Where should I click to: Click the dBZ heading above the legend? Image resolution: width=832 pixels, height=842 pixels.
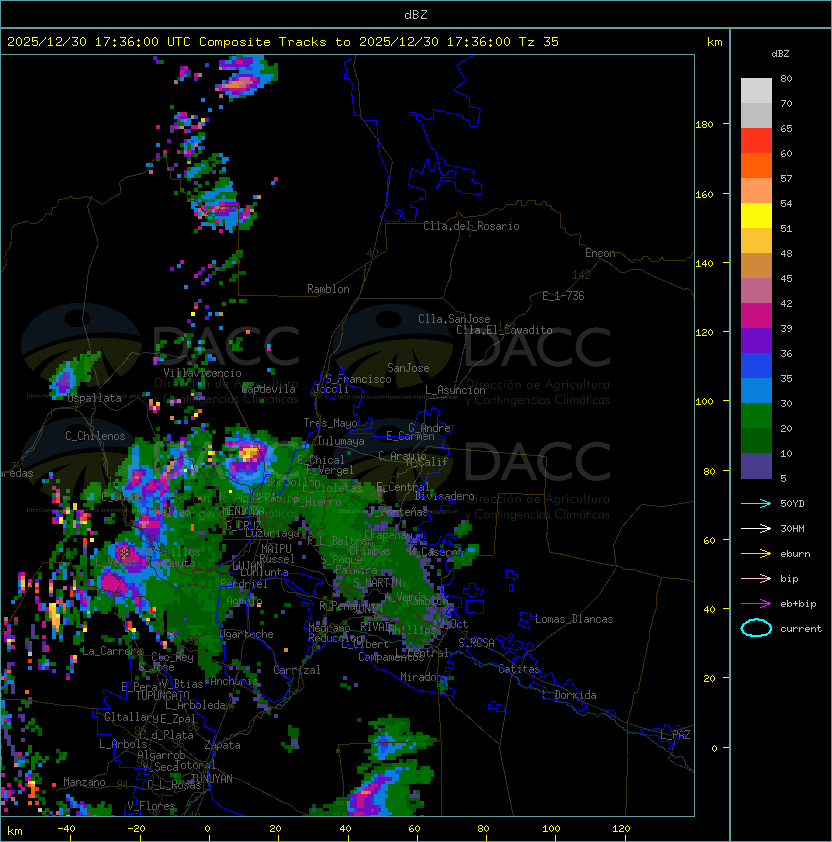tap(780, 54)
